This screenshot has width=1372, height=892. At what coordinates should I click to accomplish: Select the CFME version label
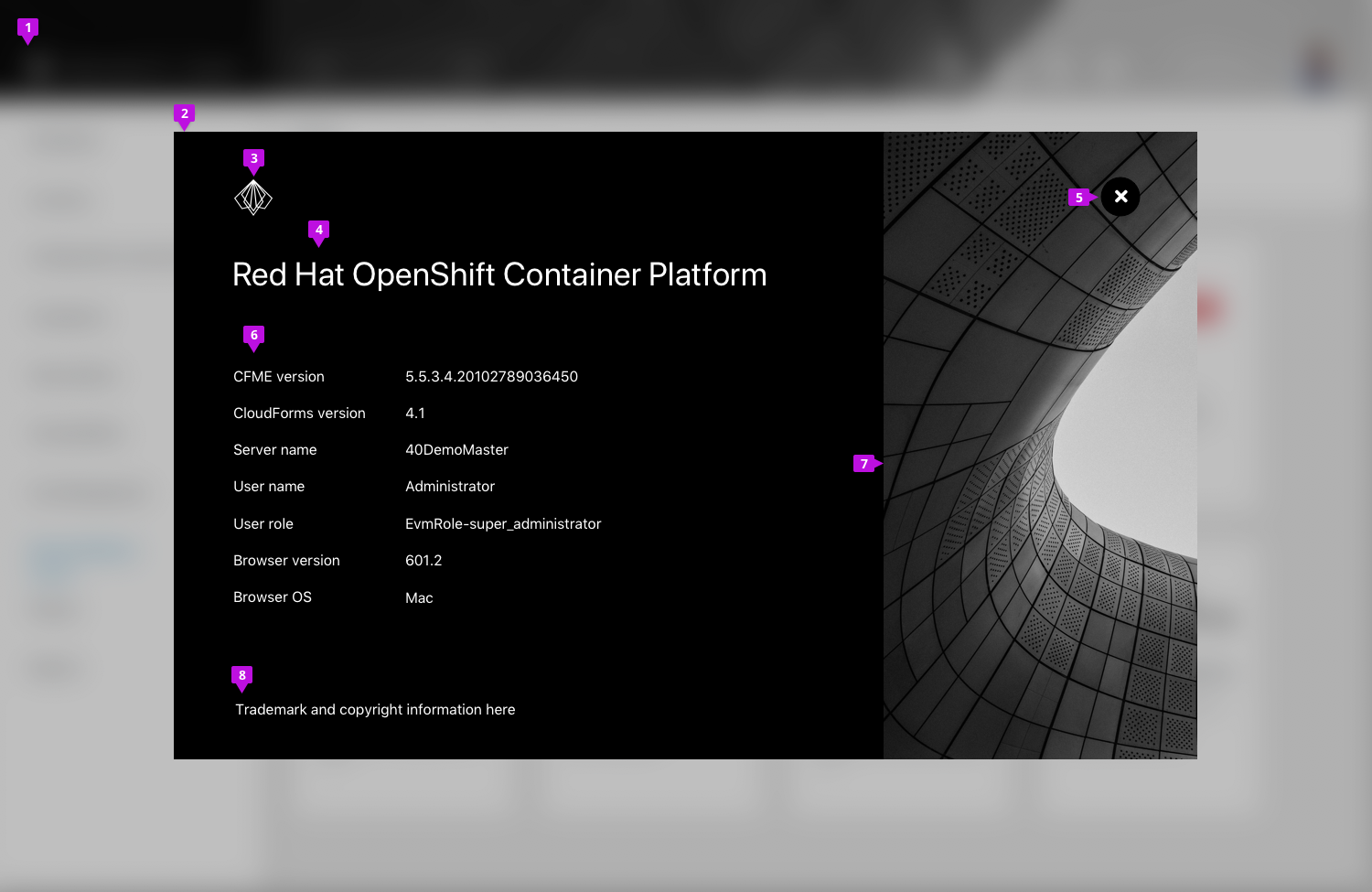[x=279, y=377]
